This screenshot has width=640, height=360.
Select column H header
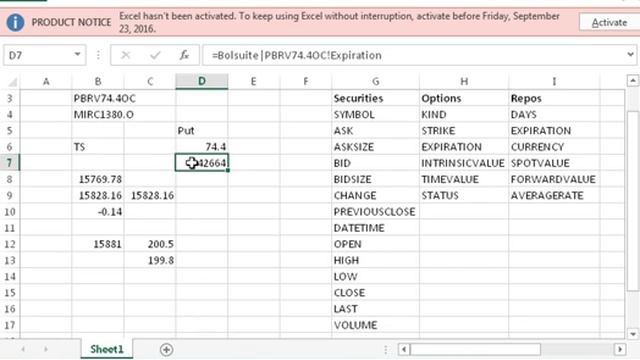pyautogui.click(x=464, y=82)
